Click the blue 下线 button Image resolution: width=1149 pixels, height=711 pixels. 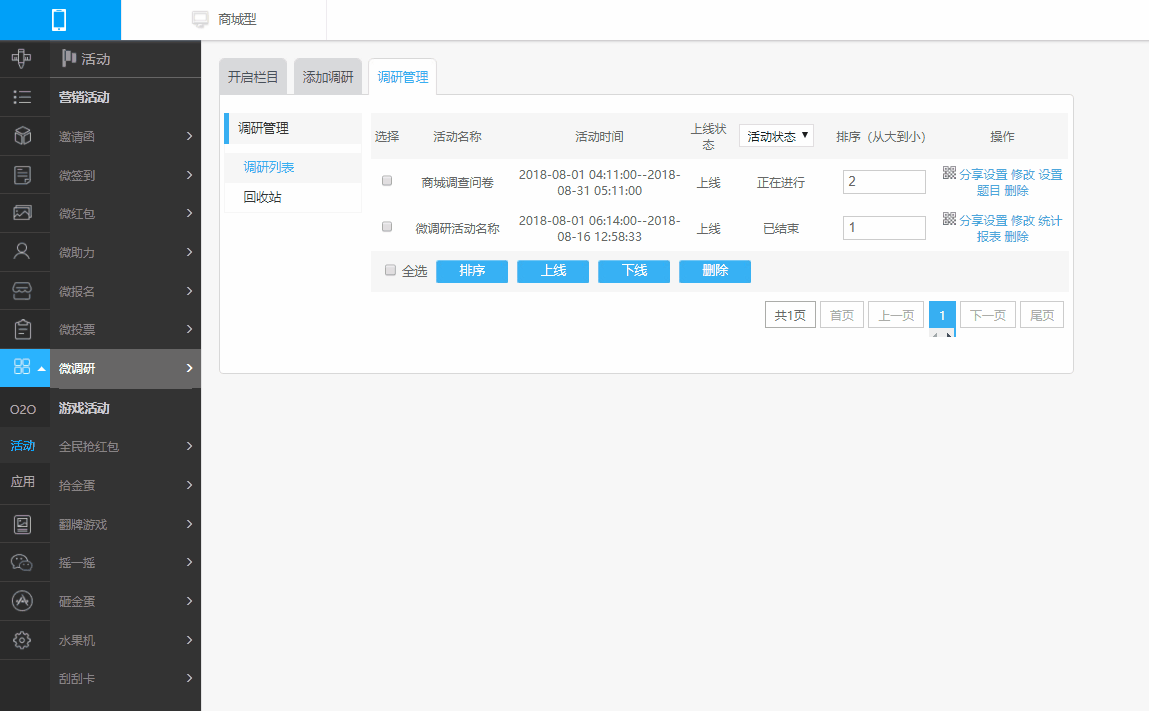coord(634,271)
